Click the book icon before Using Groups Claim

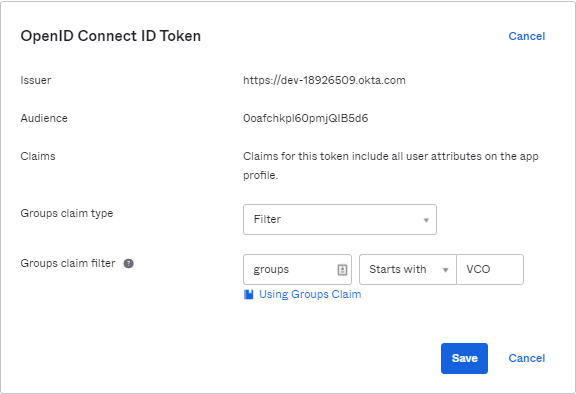point(249,294)
